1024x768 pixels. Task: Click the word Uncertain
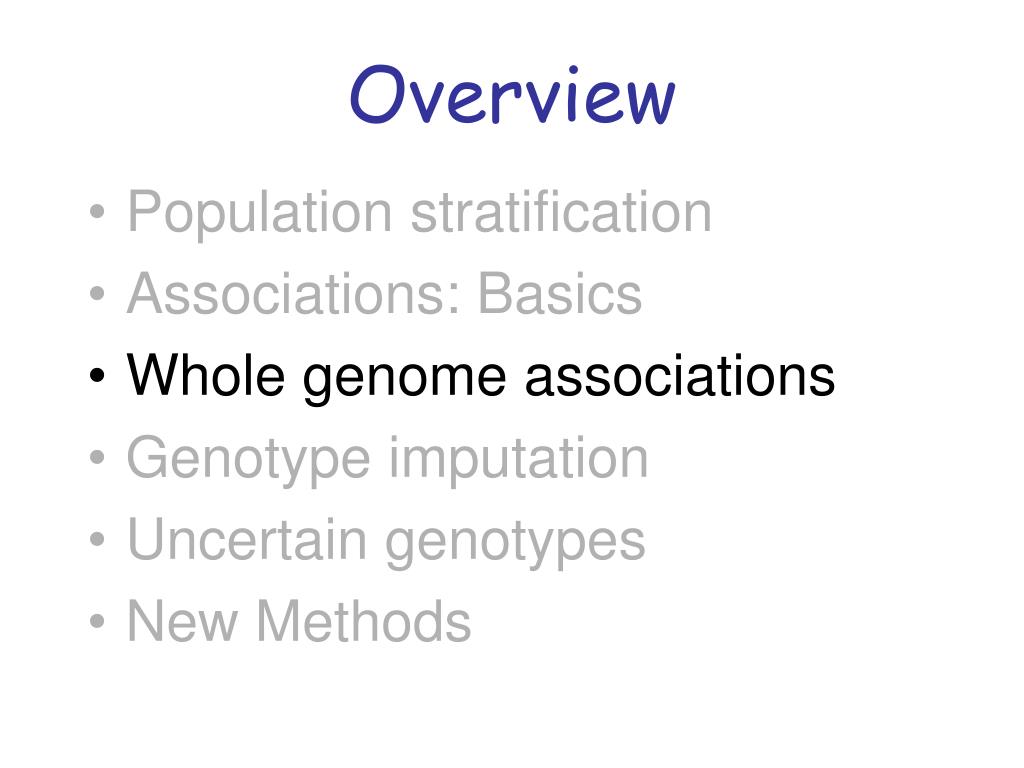tap(247, 539)
